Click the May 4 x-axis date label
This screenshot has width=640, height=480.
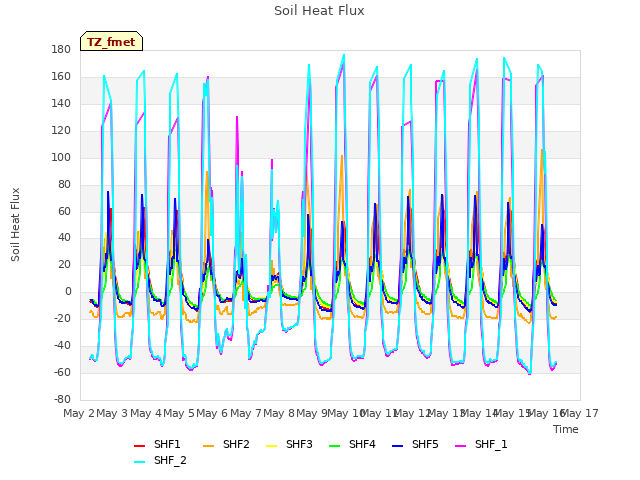pyautogui.click(x=145, y=413)
